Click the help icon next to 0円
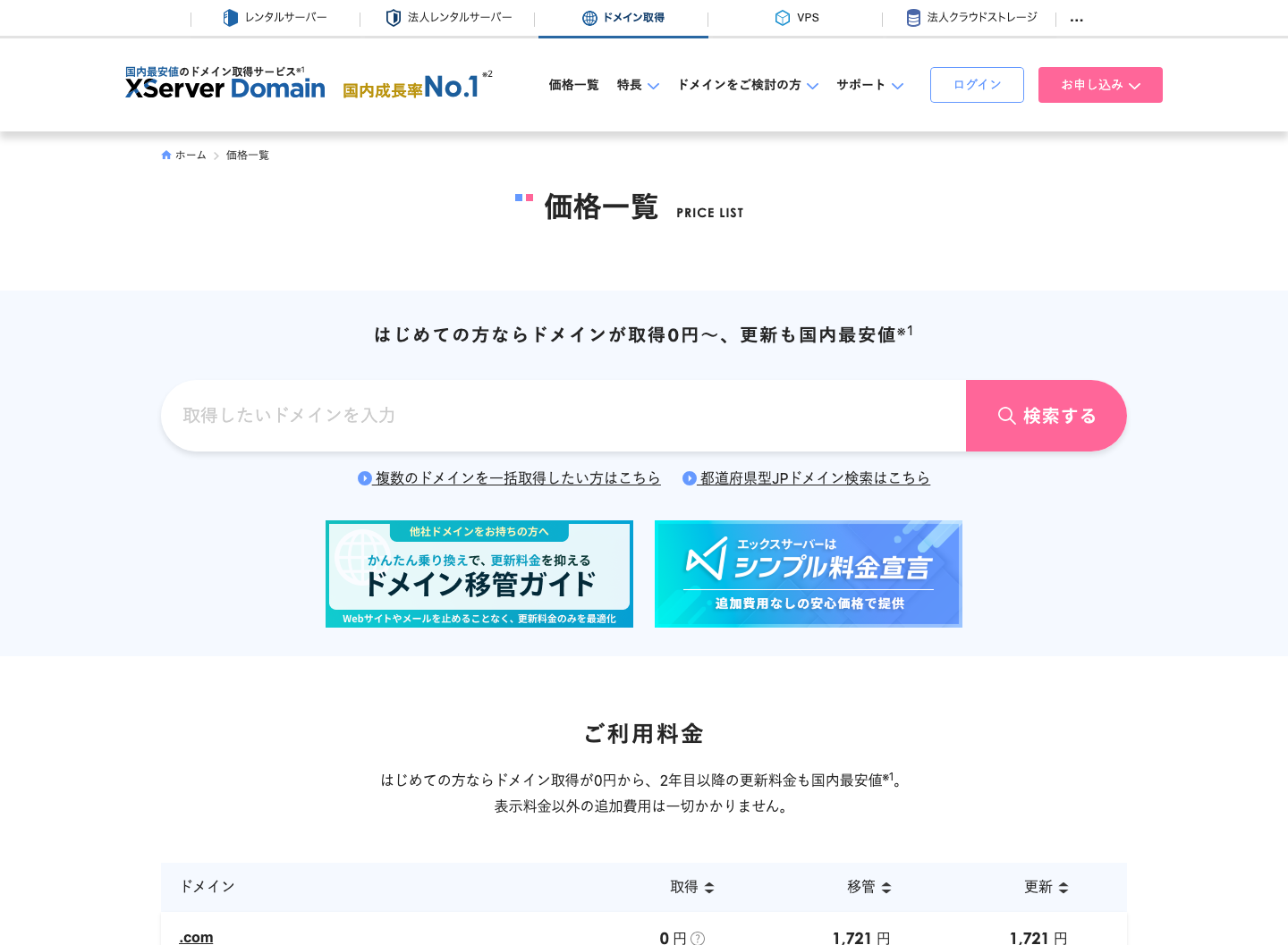The height and width of the screenshot is (945, 1288). (x=698, y=938)
